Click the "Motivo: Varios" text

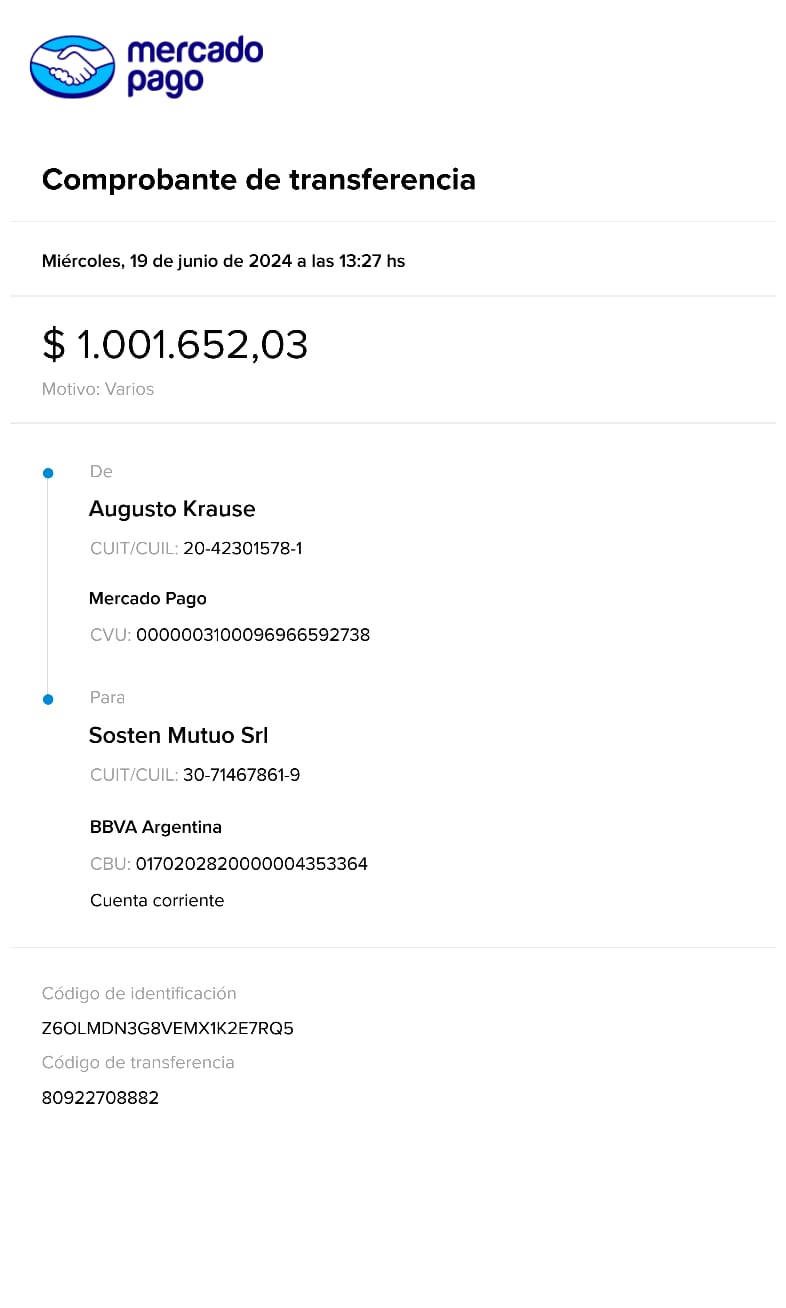98,389
